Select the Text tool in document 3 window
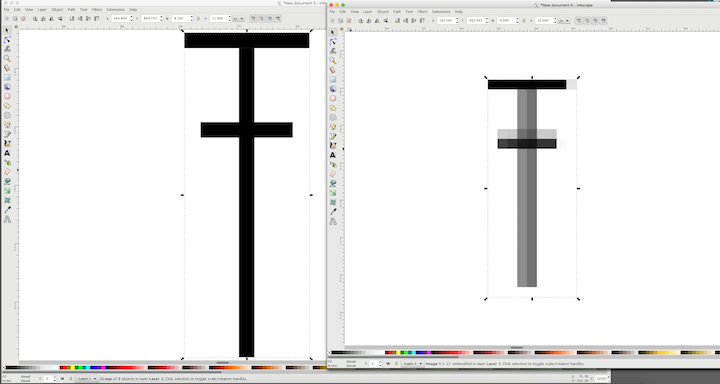Screen dimensions: 720x384 point(7,153)
